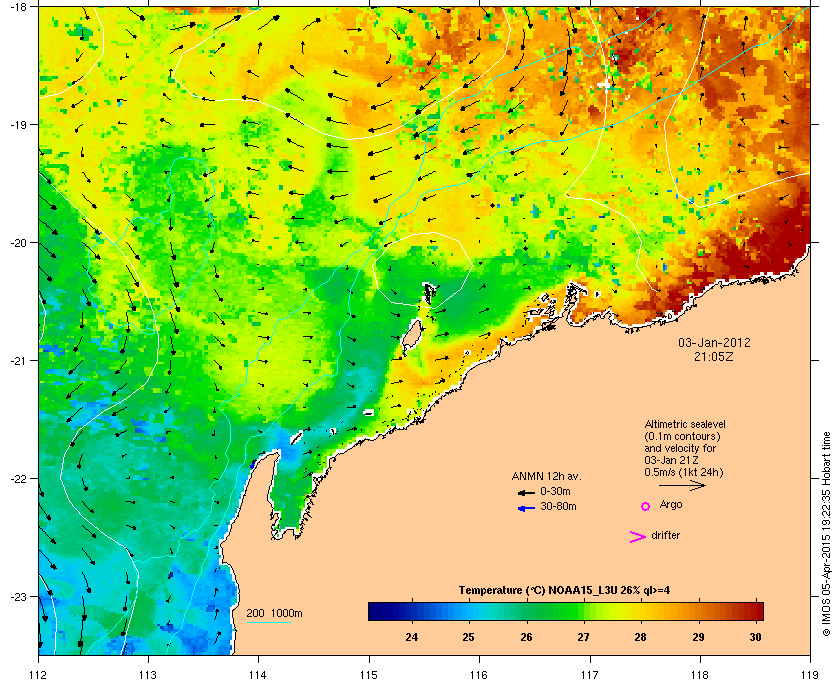Viewport: 840px width, 680px height.
Task: Click the time text 21:05Z
Action: [x=714, y=356]
